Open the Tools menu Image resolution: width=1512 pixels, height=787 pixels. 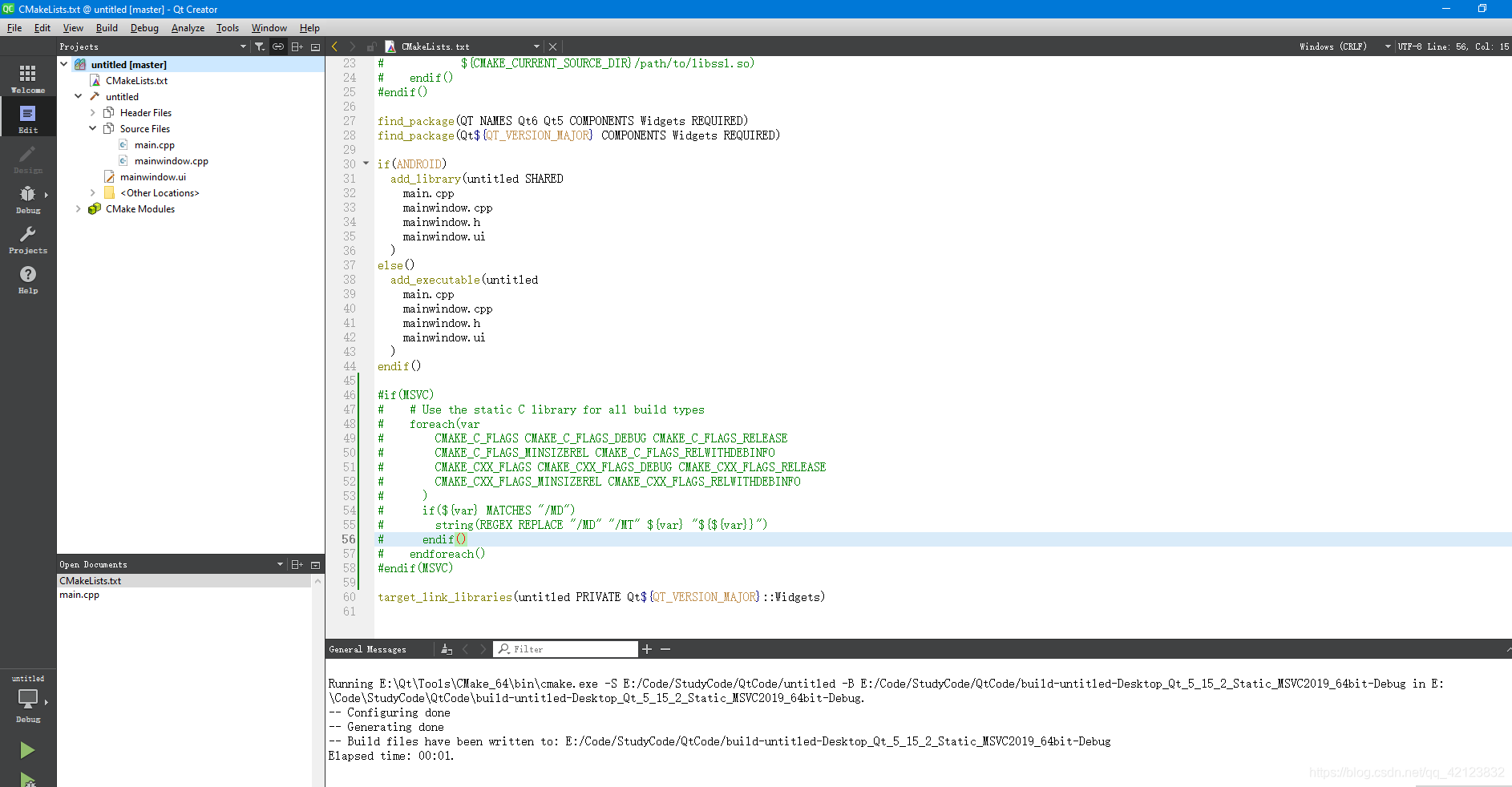[227, 27]
